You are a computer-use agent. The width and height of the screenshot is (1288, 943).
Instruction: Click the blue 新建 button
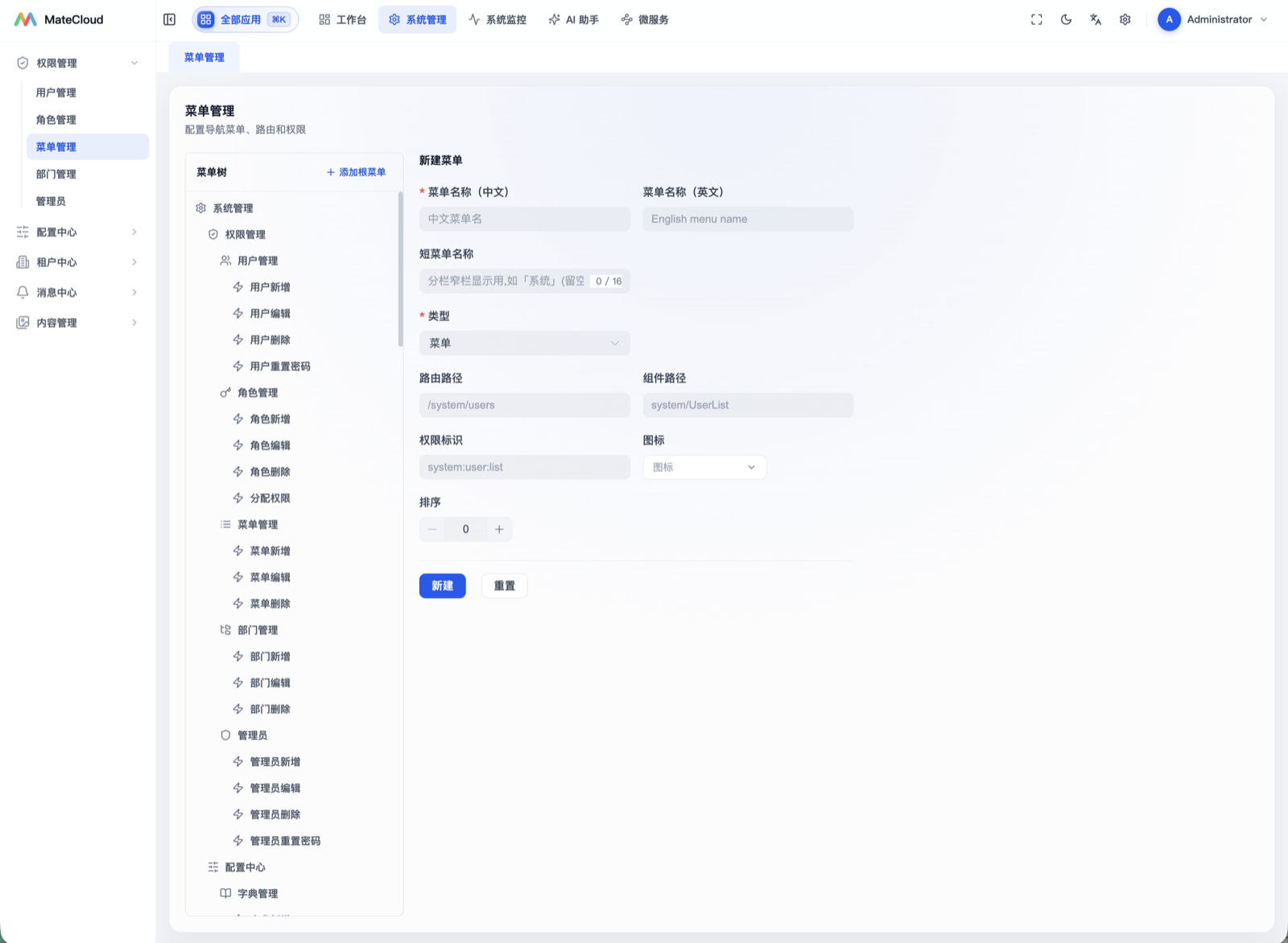click(442, 586)
